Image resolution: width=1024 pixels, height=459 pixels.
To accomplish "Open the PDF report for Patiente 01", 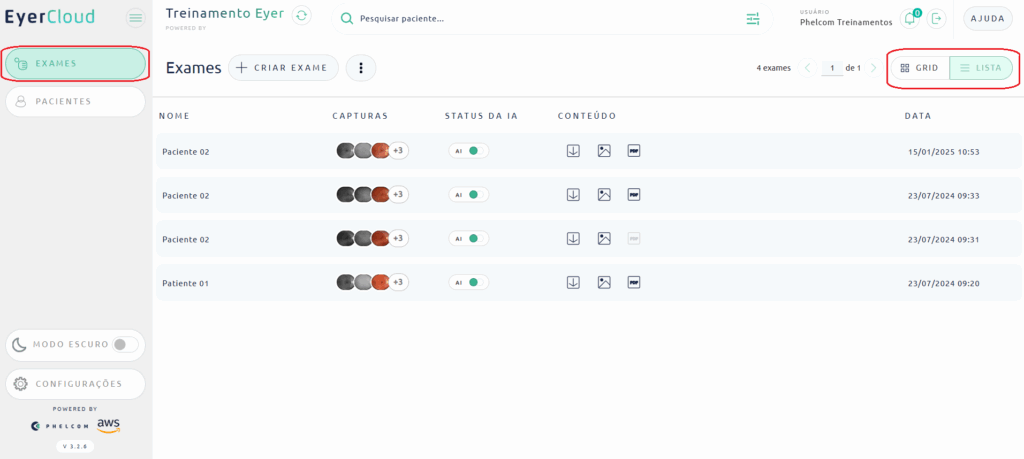I will 634,283.
